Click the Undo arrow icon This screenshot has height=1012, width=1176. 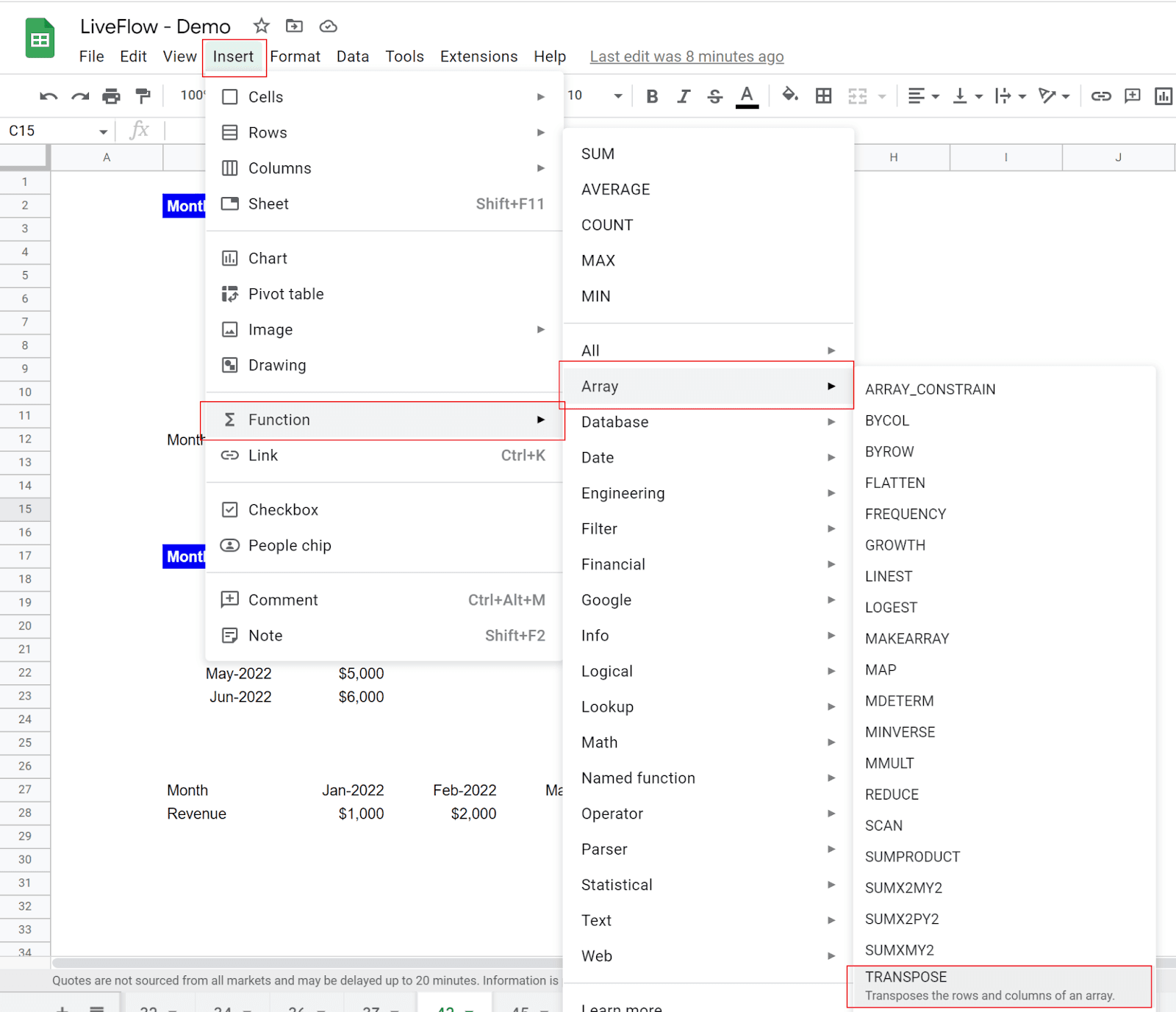pos(49,96)
